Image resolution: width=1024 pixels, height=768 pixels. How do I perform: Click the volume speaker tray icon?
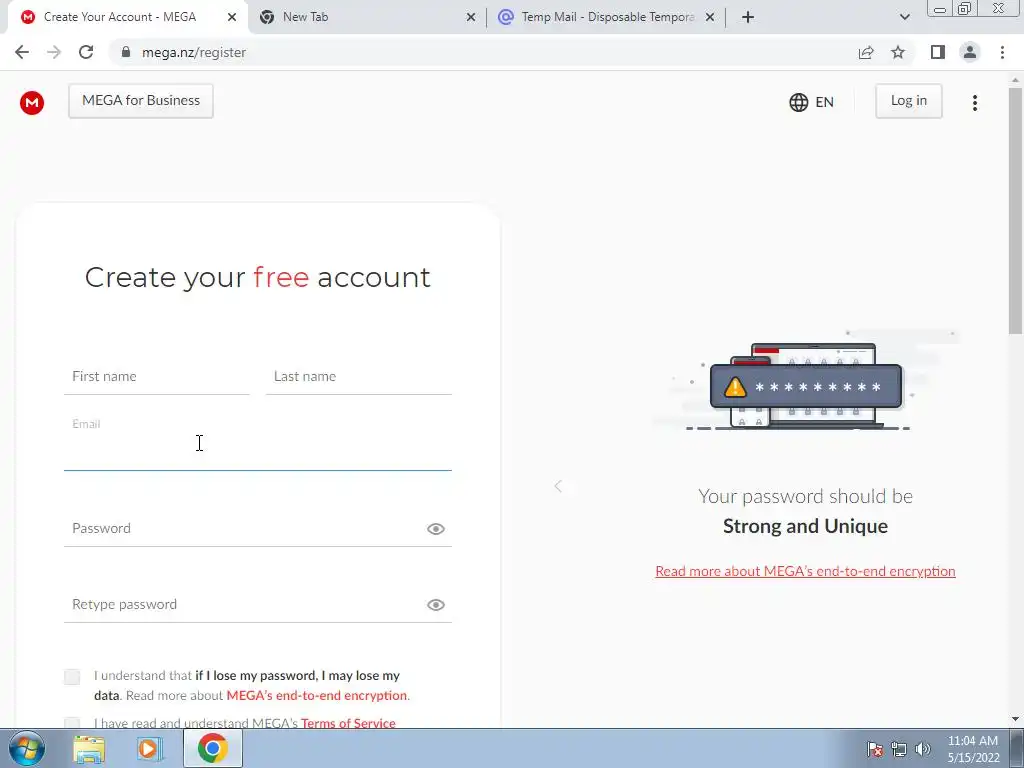click(x=922, y=749)
